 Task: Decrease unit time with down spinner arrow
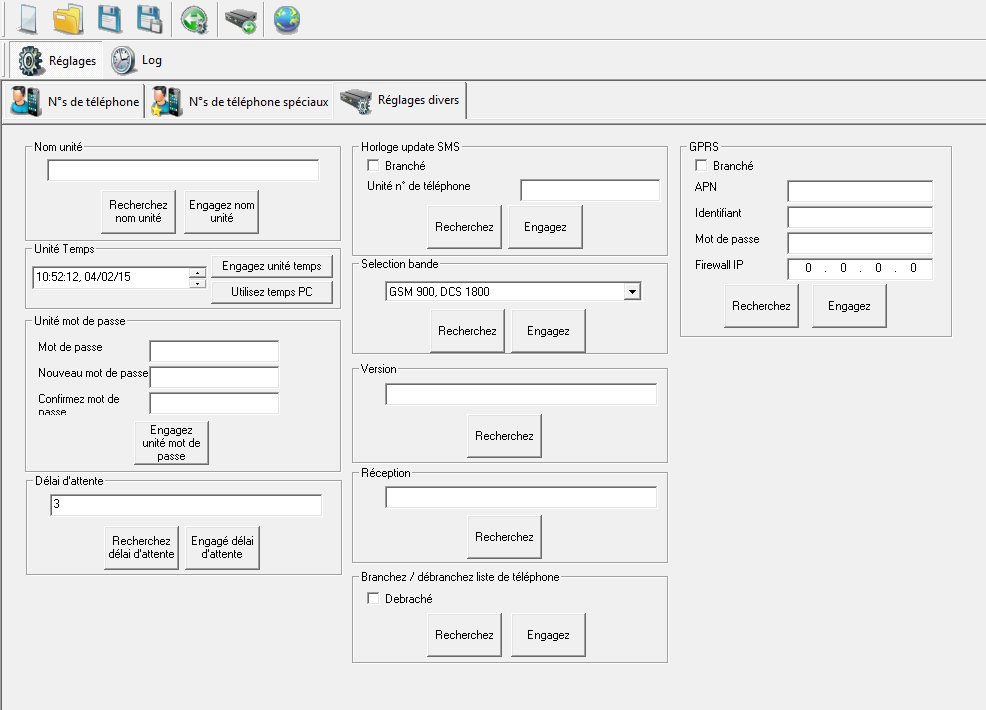[x=198, y=283]
